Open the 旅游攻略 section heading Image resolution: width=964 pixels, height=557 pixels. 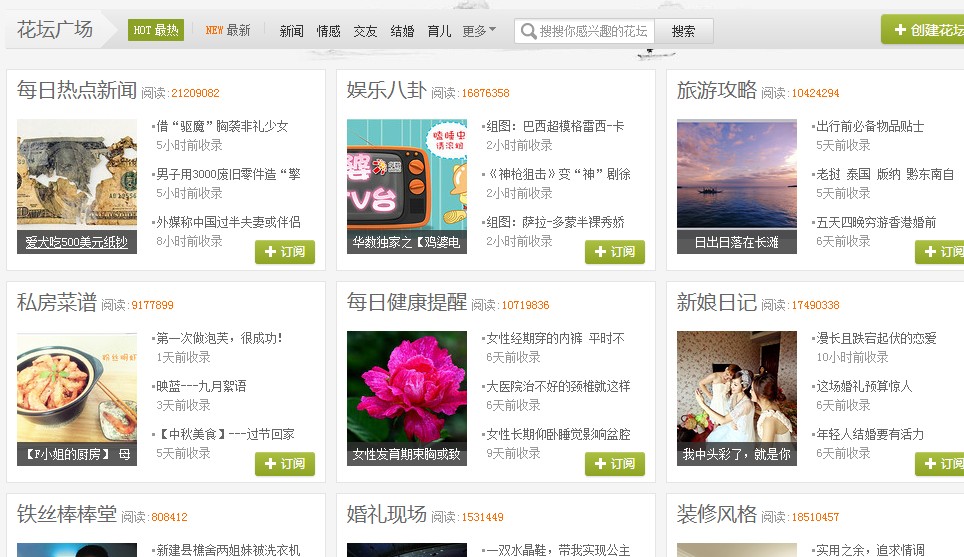[x=717, y=90]
